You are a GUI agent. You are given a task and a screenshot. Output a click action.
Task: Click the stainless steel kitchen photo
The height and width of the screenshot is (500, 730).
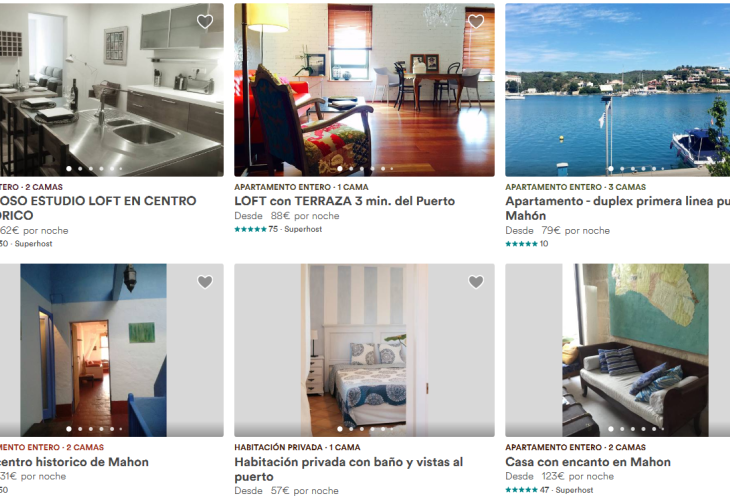[112, 90]
